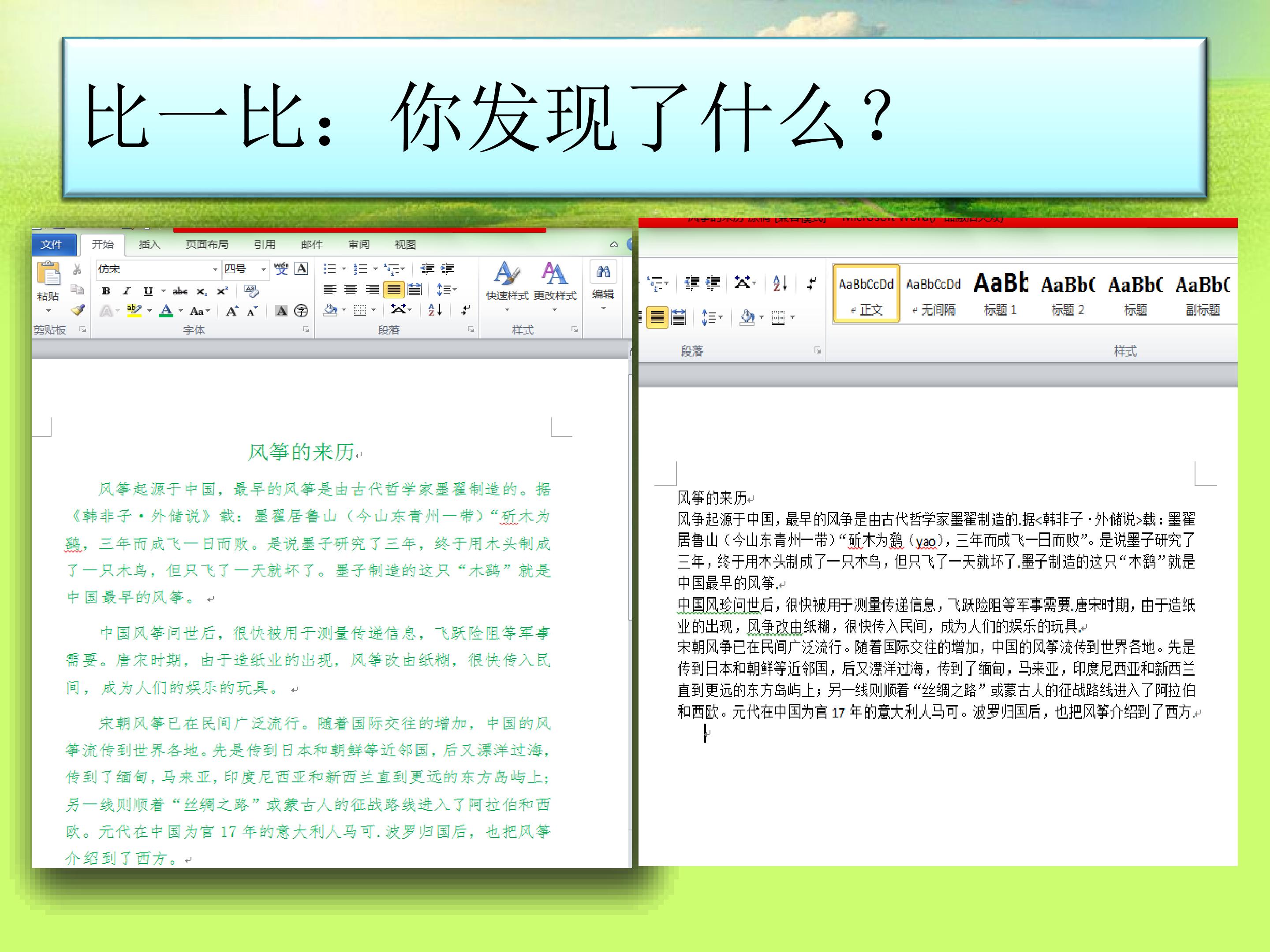Toggle Align Left in left window

[329, 290]
